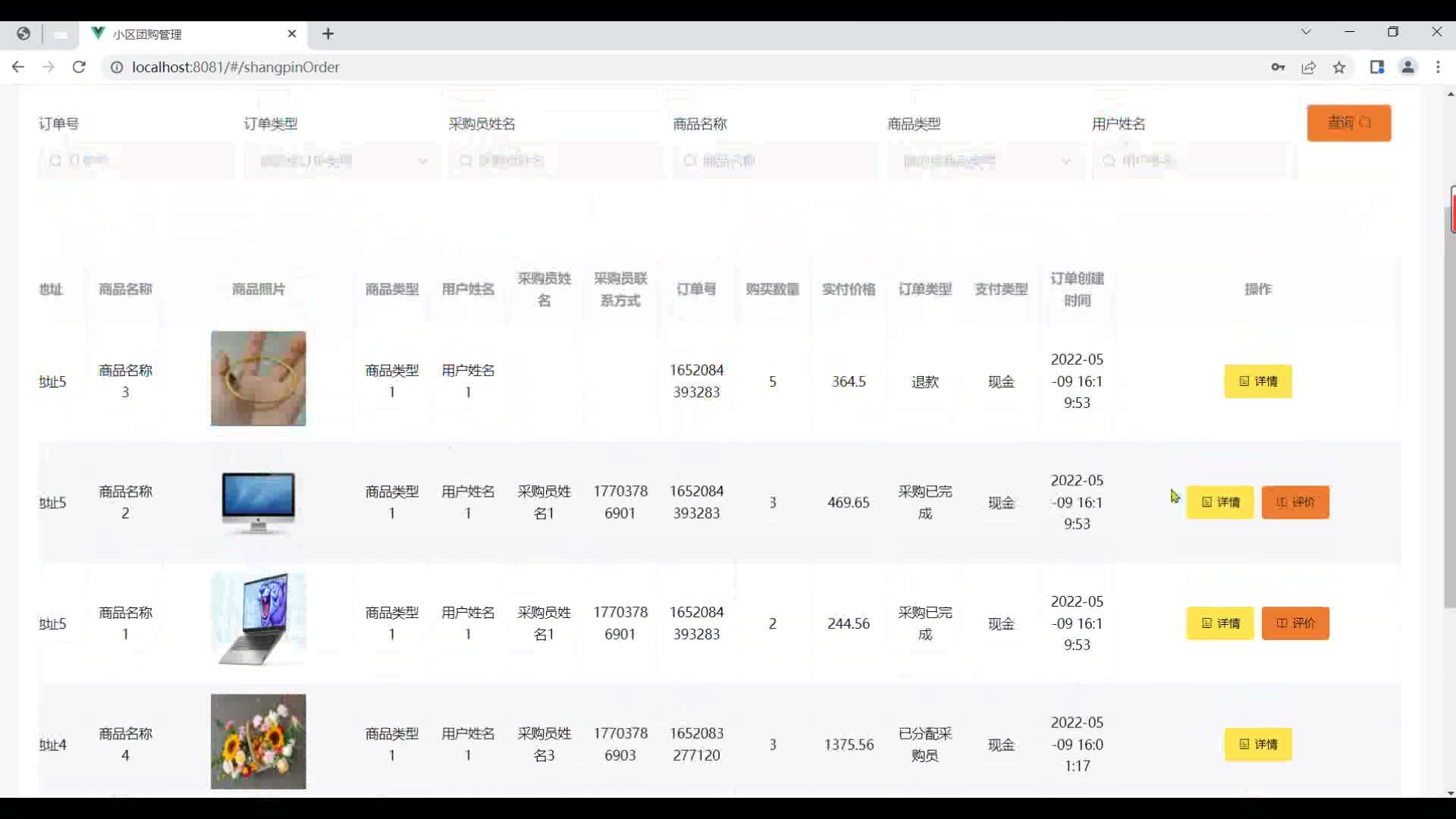This screenshot has width=1456, height=819.
Task: Click the orange 查询 search button
Action: click(1348, 123)
